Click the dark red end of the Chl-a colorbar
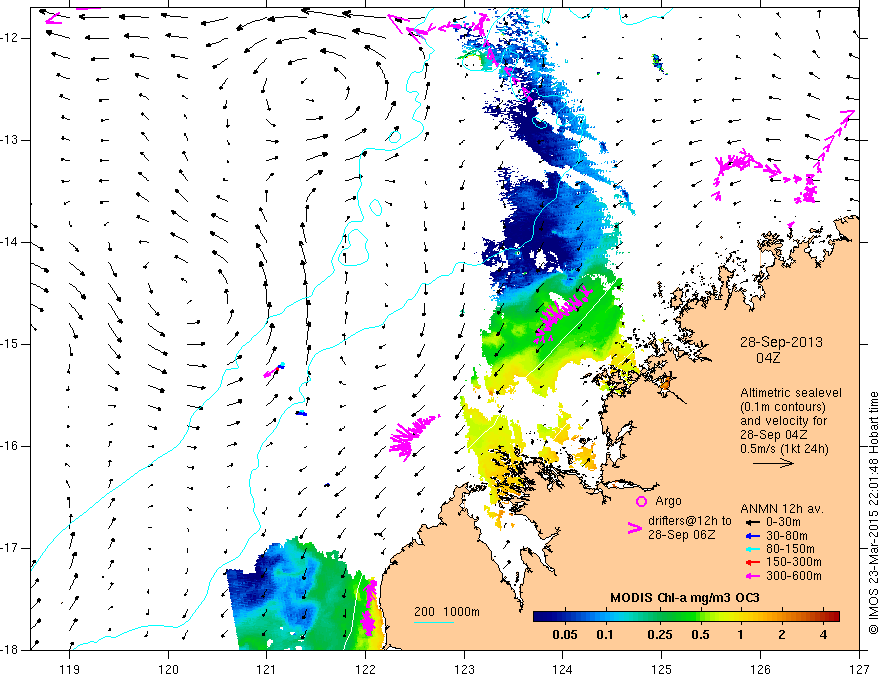 833,617
